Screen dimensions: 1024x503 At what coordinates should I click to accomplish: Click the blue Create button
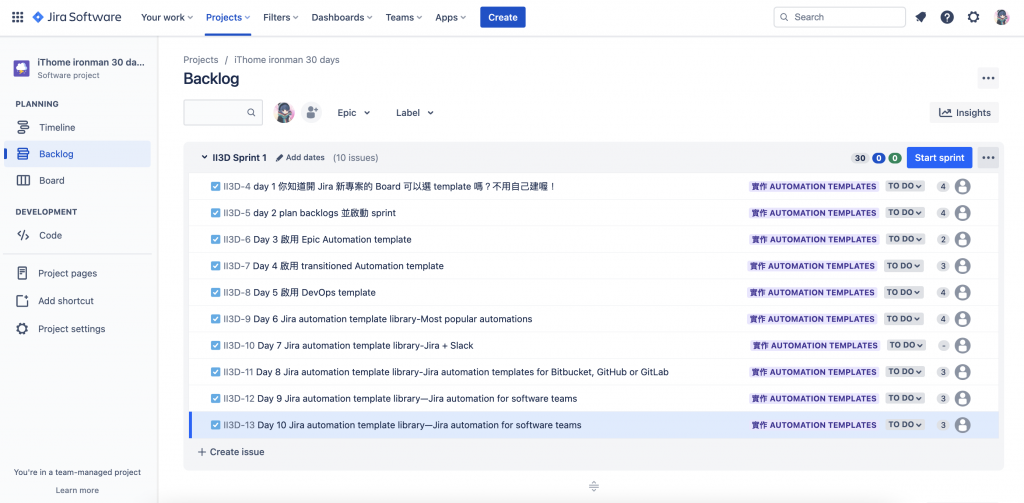point(503,18)
